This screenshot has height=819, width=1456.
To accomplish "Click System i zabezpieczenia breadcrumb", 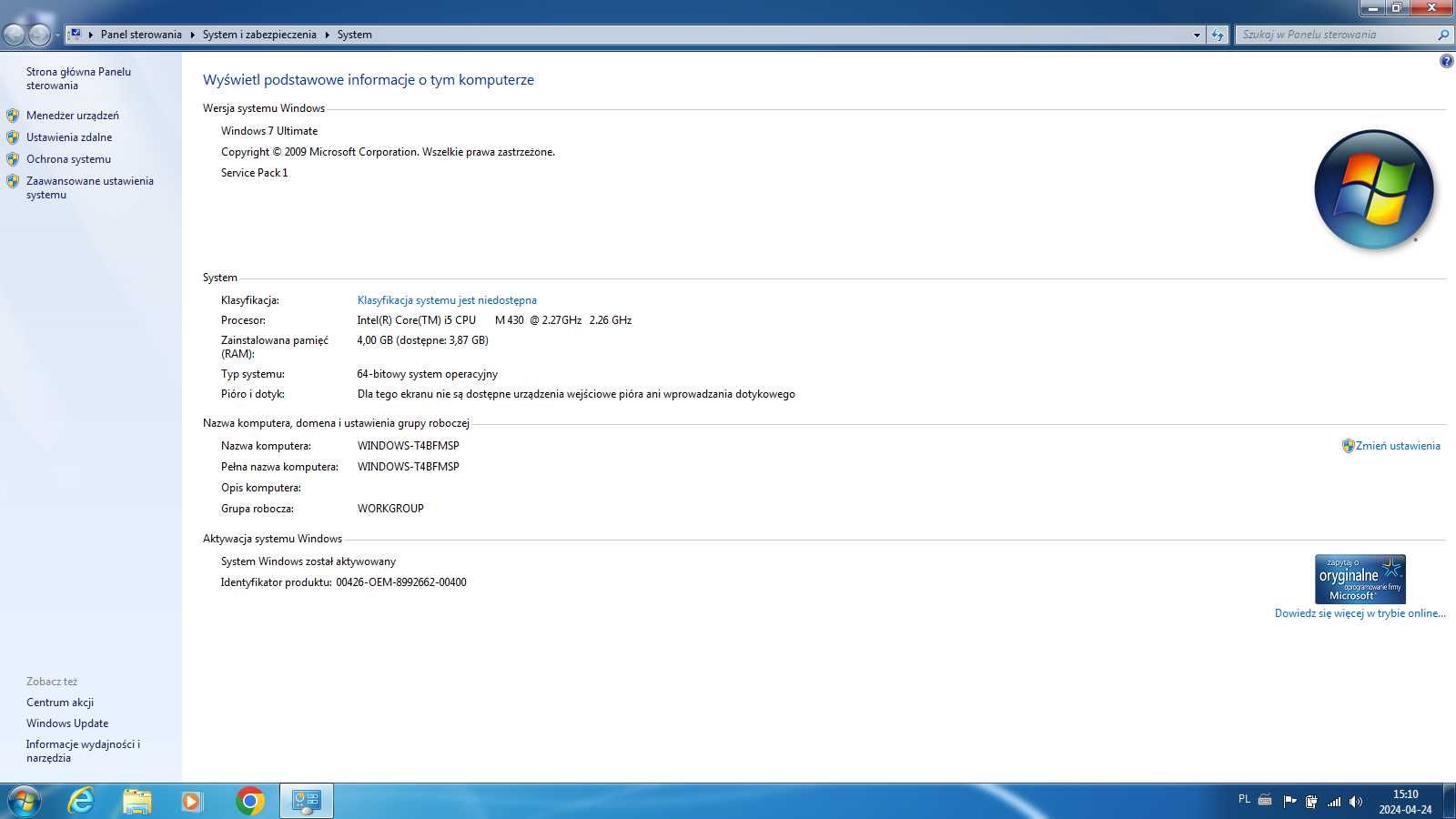I will point(259,35).
